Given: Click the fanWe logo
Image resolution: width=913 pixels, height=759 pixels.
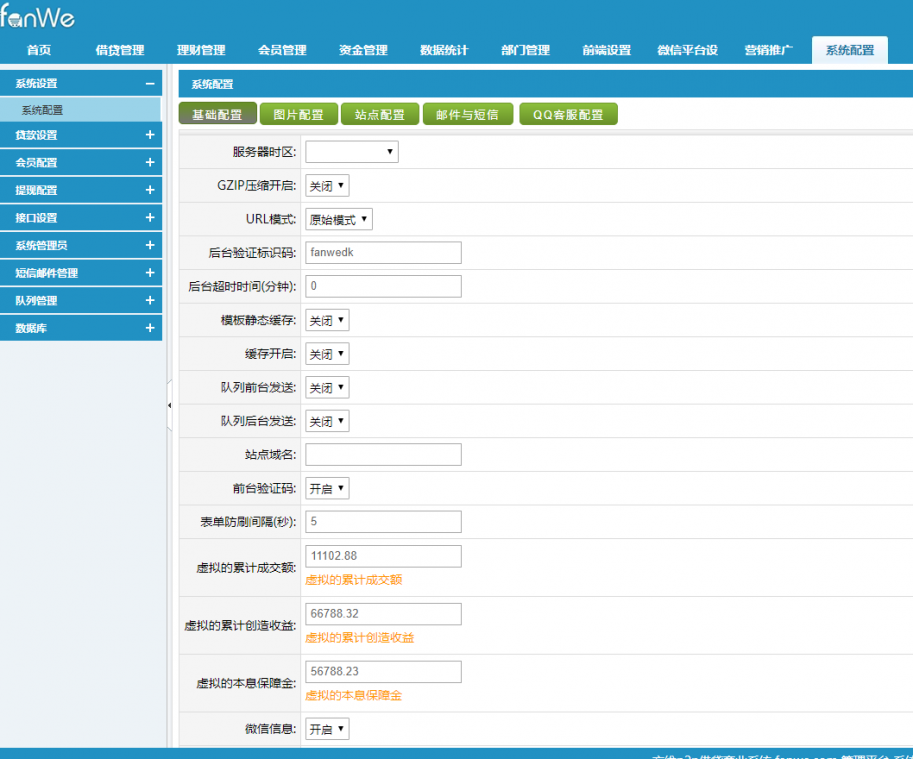Looking at the screenshot, I should [38, 17].
